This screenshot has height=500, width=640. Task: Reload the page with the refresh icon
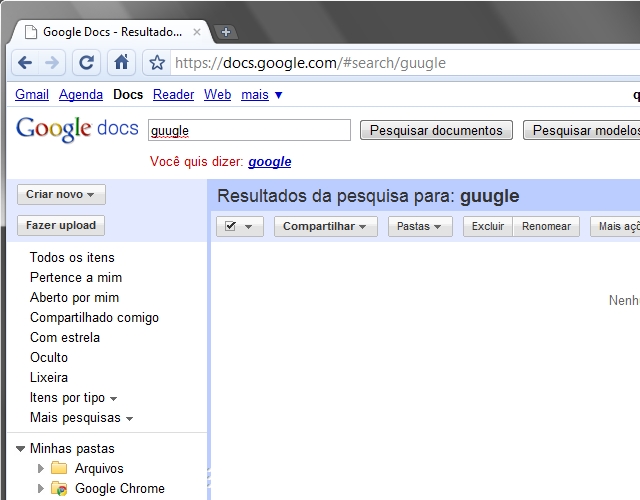87,62
